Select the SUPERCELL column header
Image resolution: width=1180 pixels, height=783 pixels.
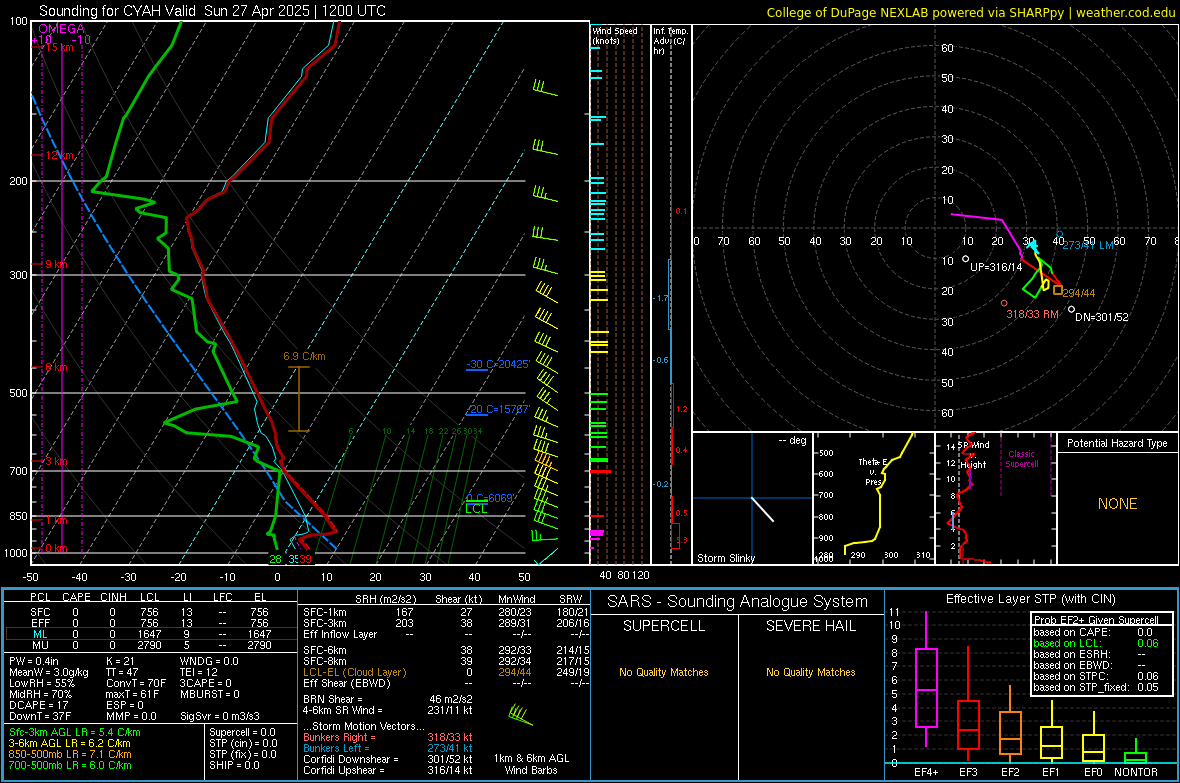(x=664, y=626)
